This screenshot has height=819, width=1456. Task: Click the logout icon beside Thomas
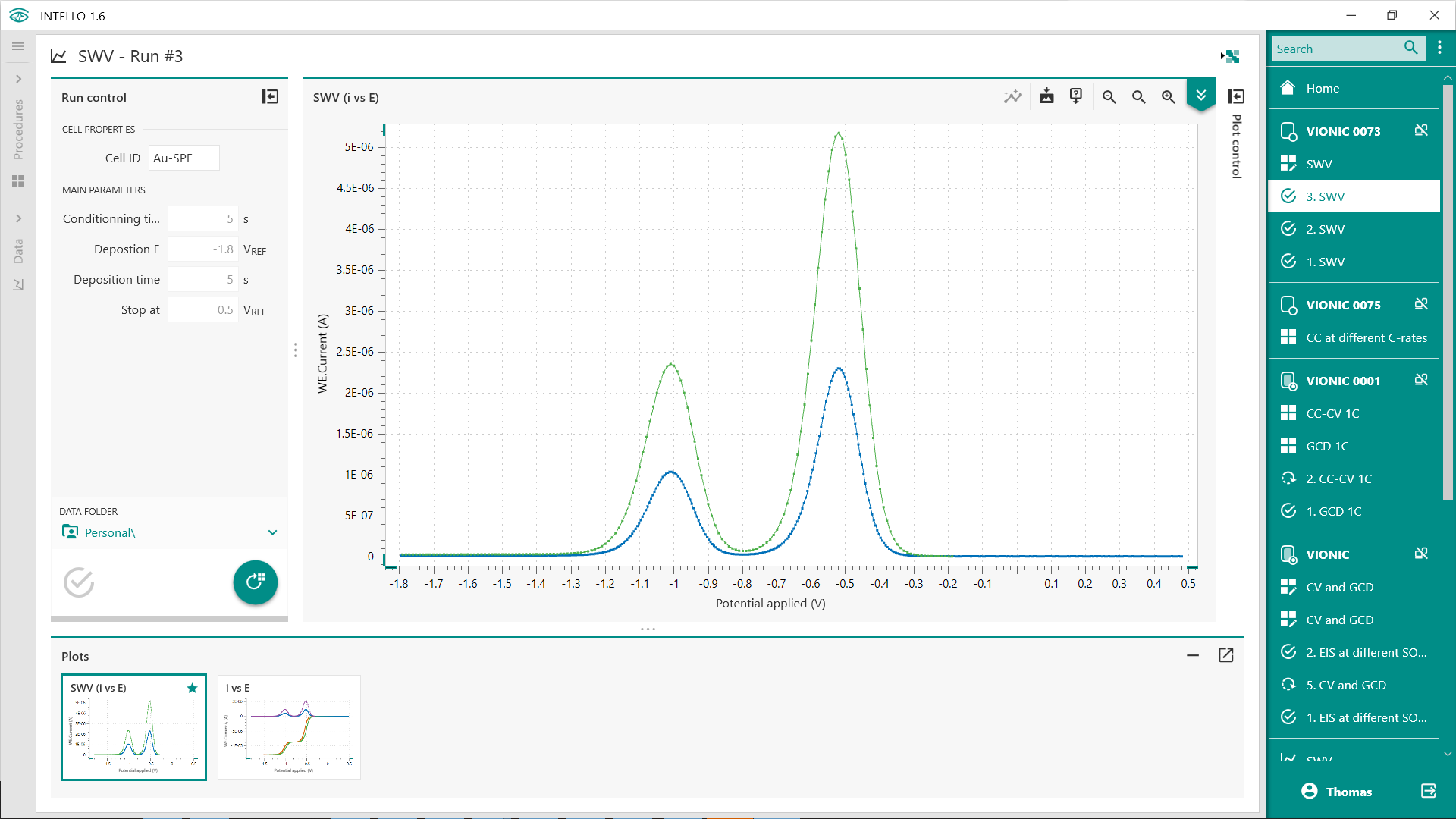click(1428, 791)
